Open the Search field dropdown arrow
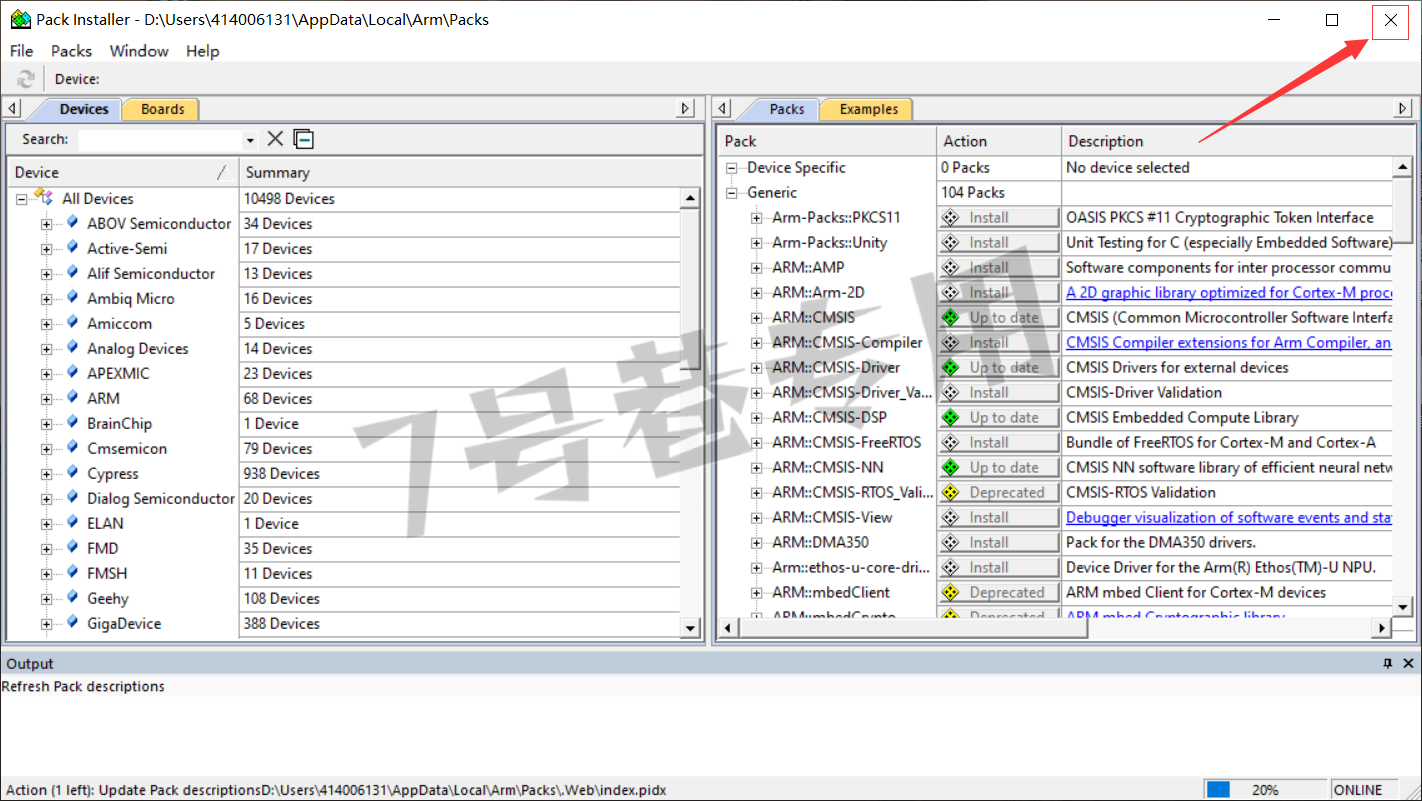Image resolution: width=1422 pixels, height=801 pixels. (x=250, y=140)
